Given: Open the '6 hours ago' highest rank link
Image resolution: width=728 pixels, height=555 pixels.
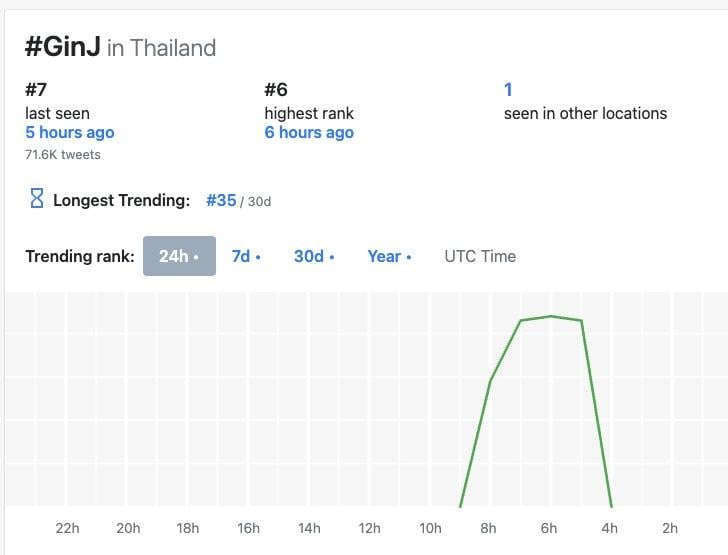Looking at the screenshot, I should point(309,133).
